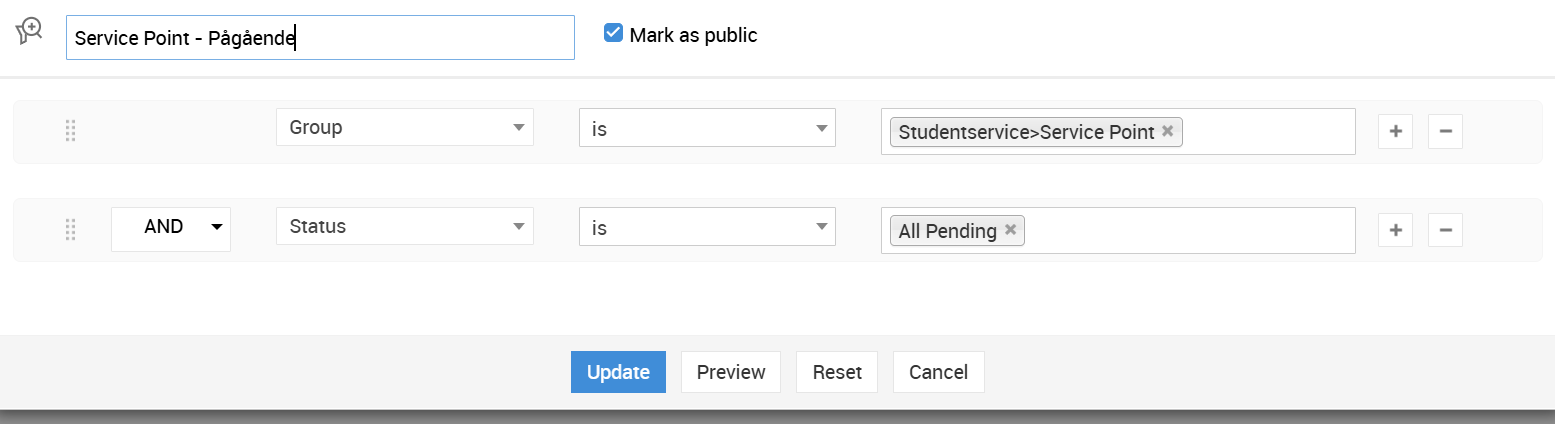This screenshot has width=1555, height=424.
Task: Open the AND logical operator dropdown
Action: pyautogui.click(x=171, y=228)
